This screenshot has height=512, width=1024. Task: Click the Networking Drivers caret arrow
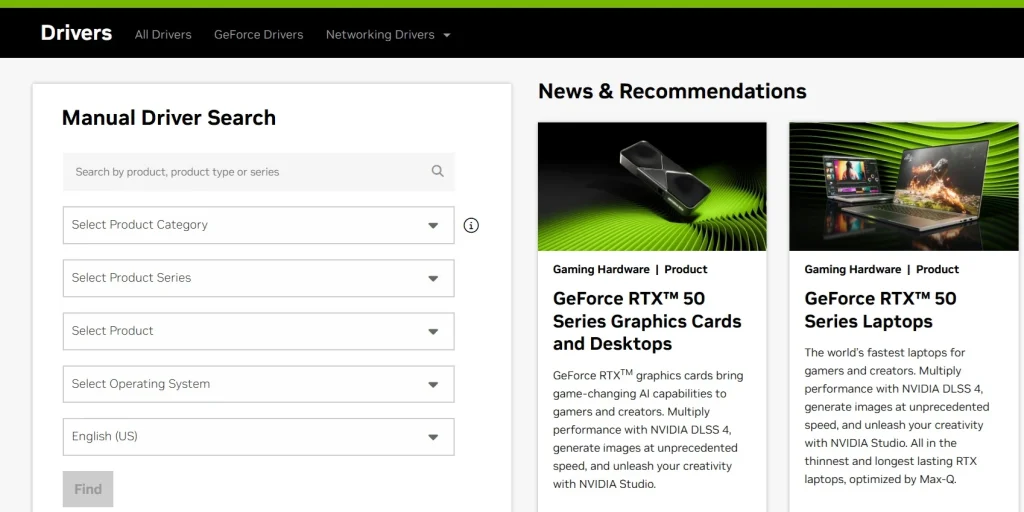pos(447,35)
